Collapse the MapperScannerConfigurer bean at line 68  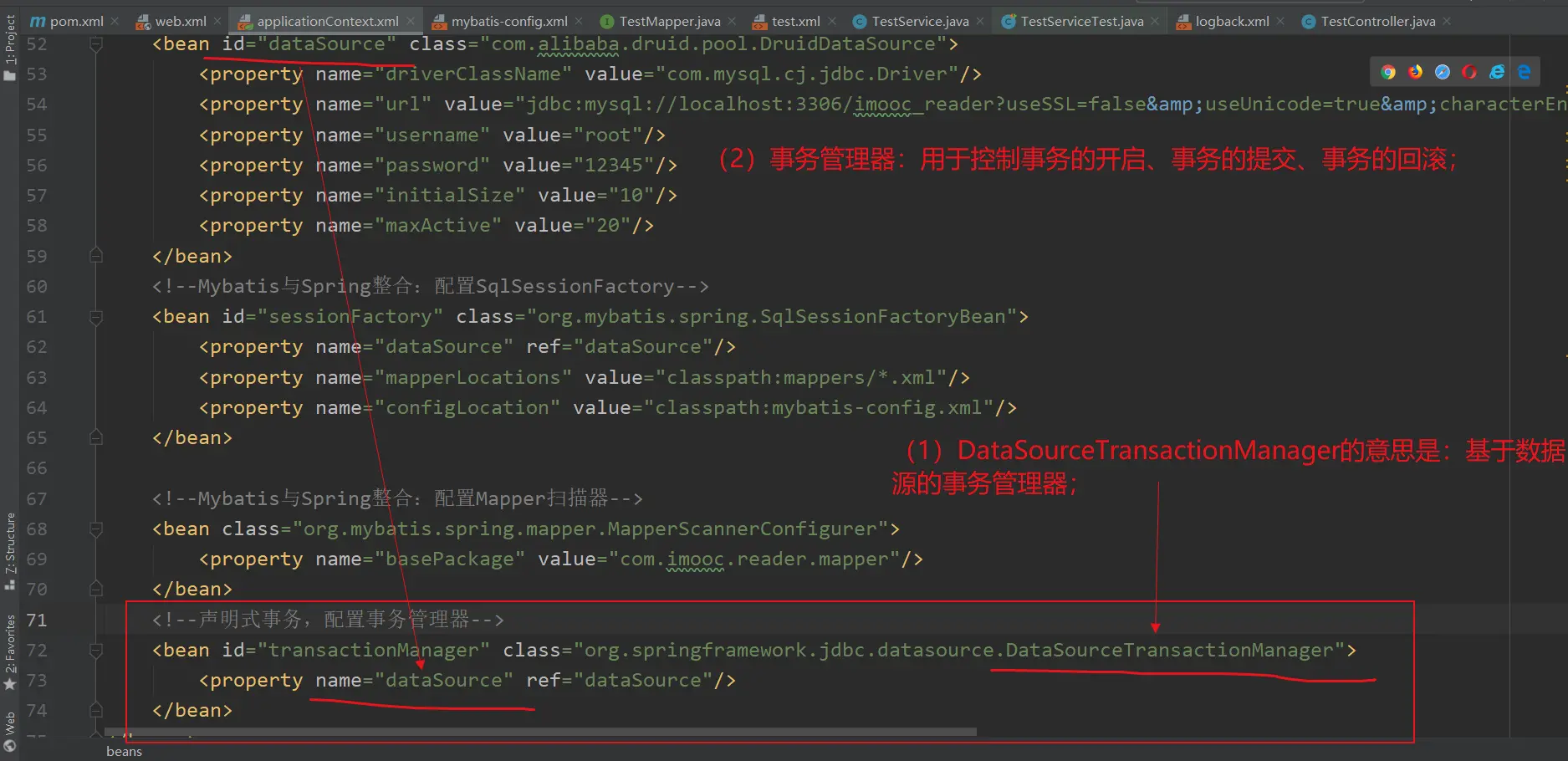pos(96,529)
